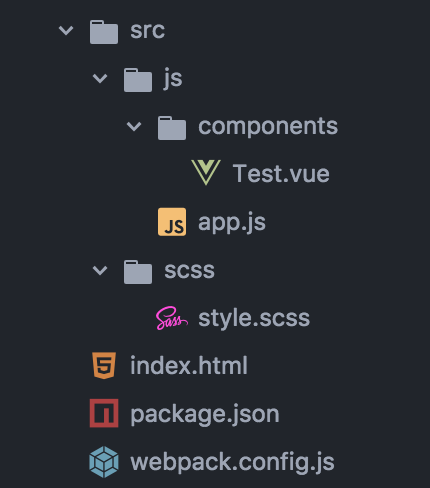Collapse the scss folder chevron
This screenshot has width=430, height=488.
click(x=100, y=271)
